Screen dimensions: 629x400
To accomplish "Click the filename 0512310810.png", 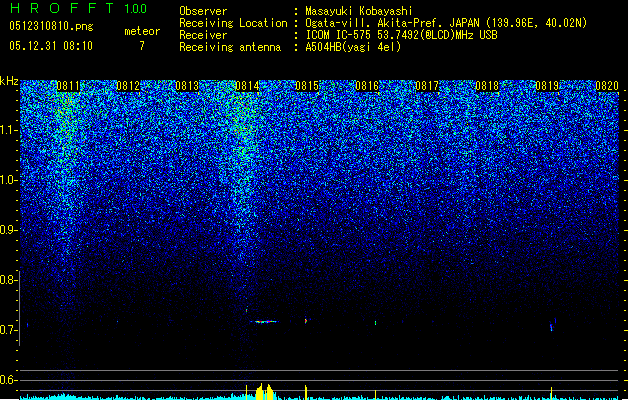I will click(x=51, y=26).
